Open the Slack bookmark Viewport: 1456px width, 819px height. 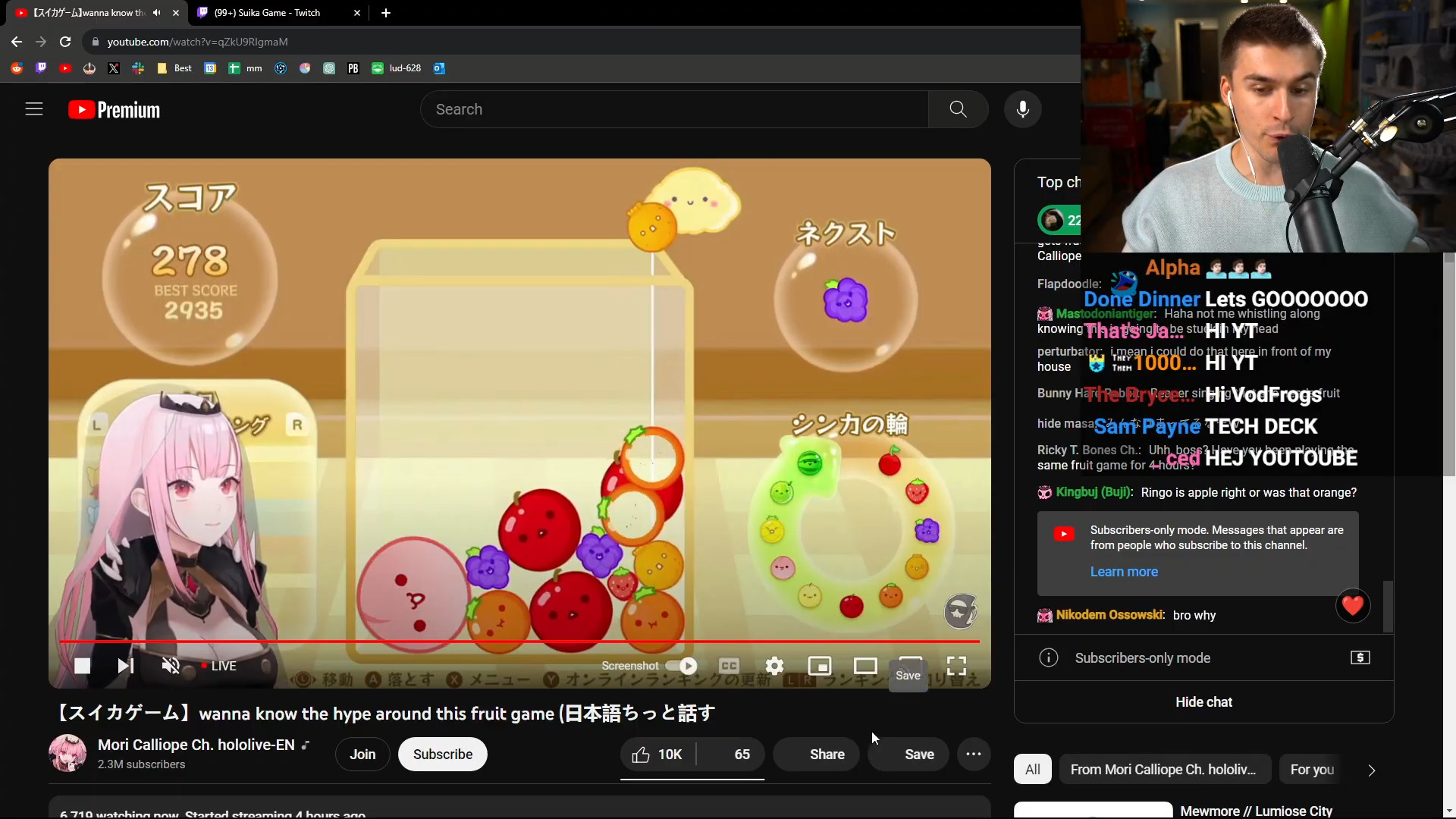[138, 68]
